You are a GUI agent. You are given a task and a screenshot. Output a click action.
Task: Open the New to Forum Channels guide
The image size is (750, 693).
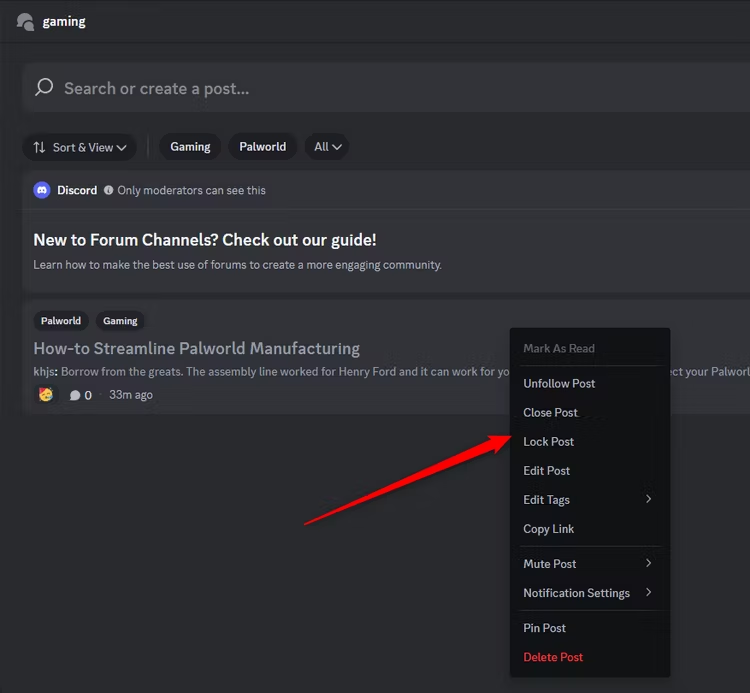tap(205, 240)
